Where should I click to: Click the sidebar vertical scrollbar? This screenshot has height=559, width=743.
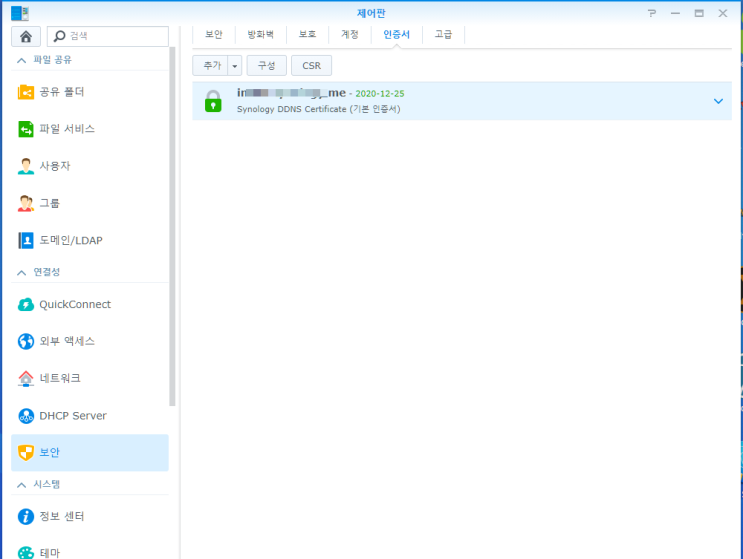pos(172,226)
